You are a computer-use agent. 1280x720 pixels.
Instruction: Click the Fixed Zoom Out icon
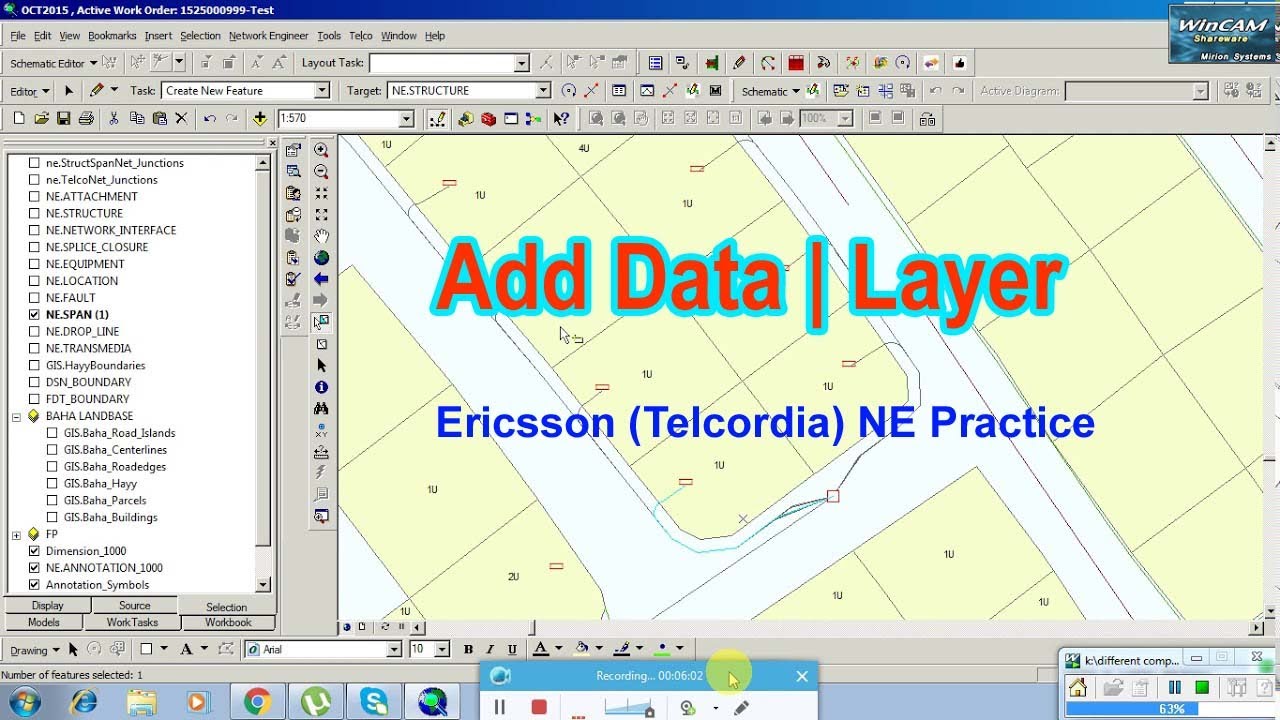[x=321, y=214]
